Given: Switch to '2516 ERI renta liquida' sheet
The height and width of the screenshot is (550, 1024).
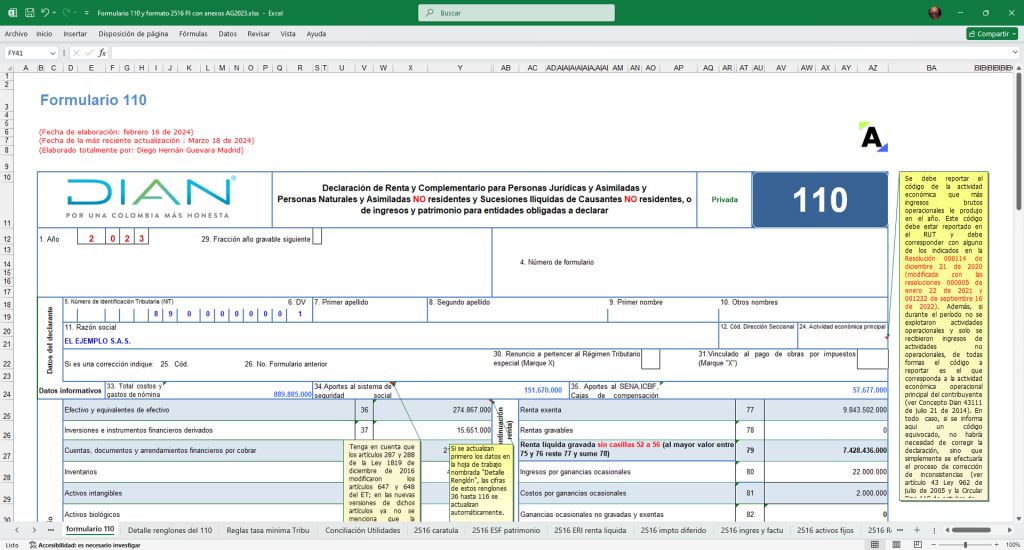Looking at the screenshot, I should (x=590, y=530).
